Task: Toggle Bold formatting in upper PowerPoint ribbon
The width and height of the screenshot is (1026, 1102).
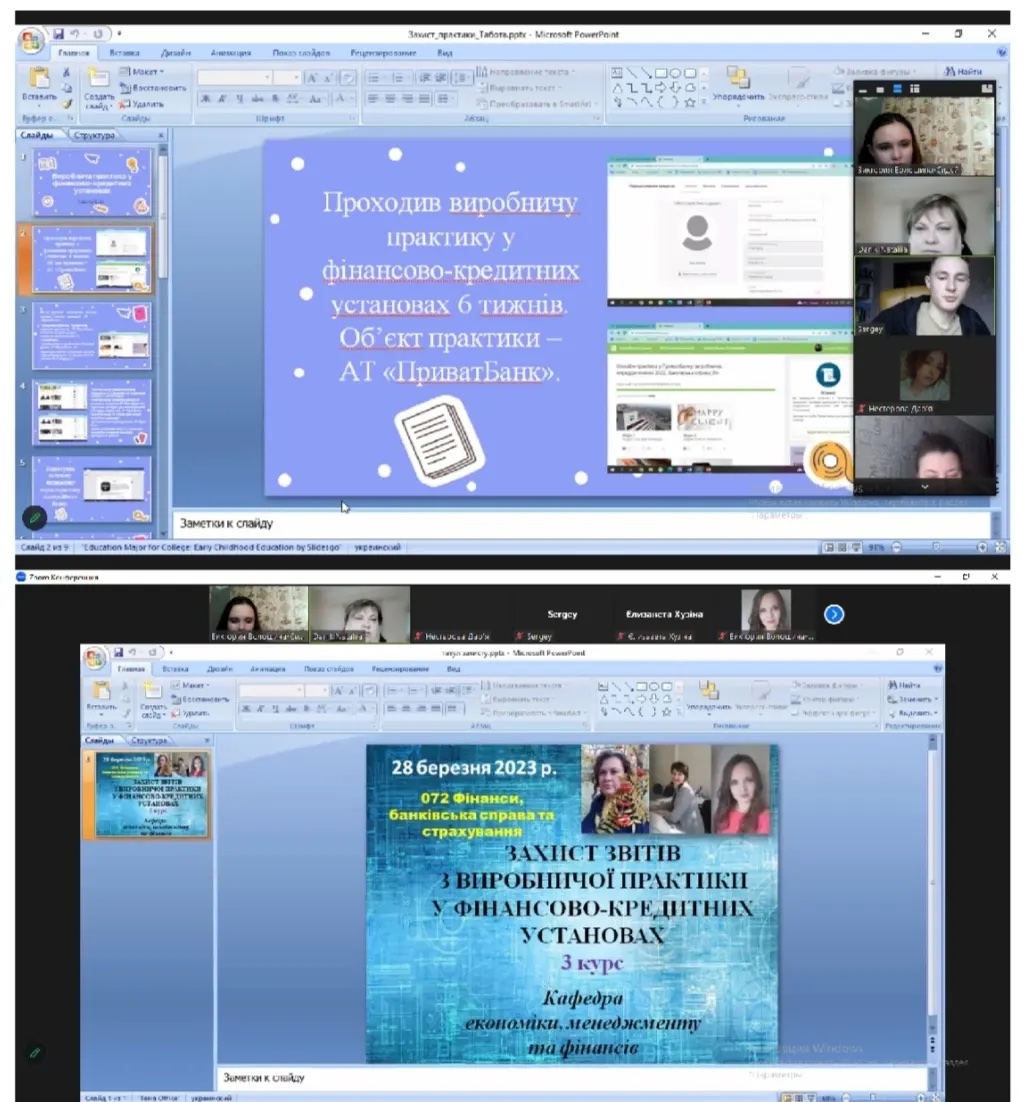Action: [205, 98]
